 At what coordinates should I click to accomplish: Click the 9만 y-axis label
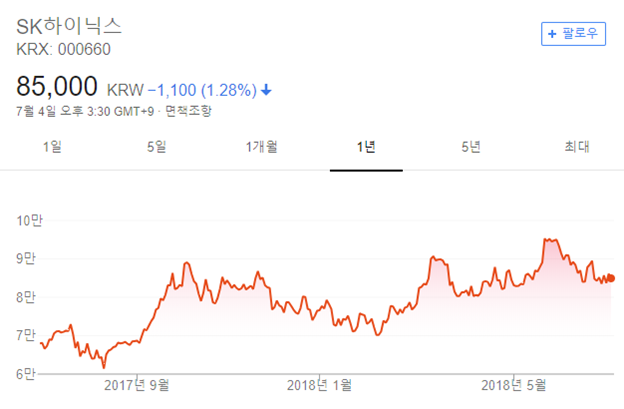pyautogui.click(x=26, y=259)
